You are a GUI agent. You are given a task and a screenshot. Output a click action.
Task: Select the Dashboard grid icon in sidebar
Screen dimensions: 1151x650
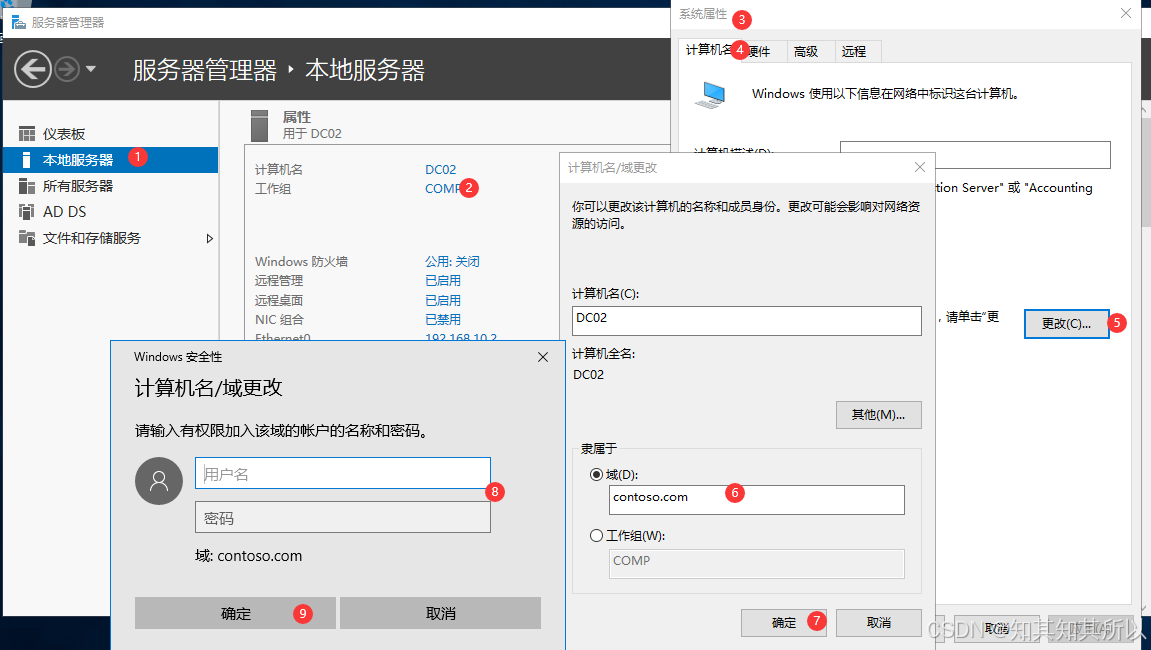[27, 134]
